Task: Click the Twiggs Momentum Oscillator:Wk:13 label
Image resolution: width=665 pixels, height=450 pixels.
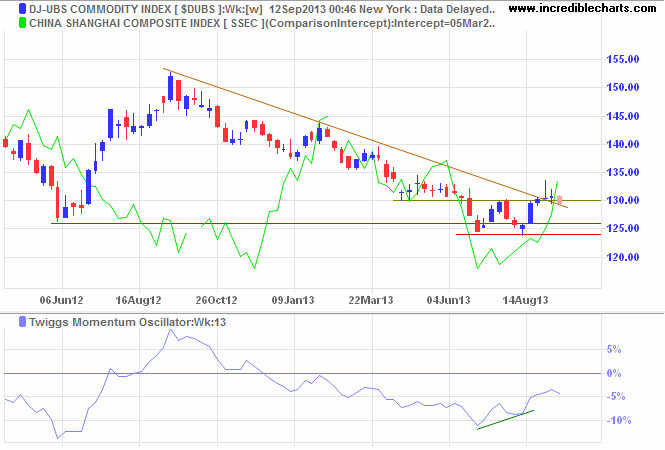Action: tap(128, 322)
